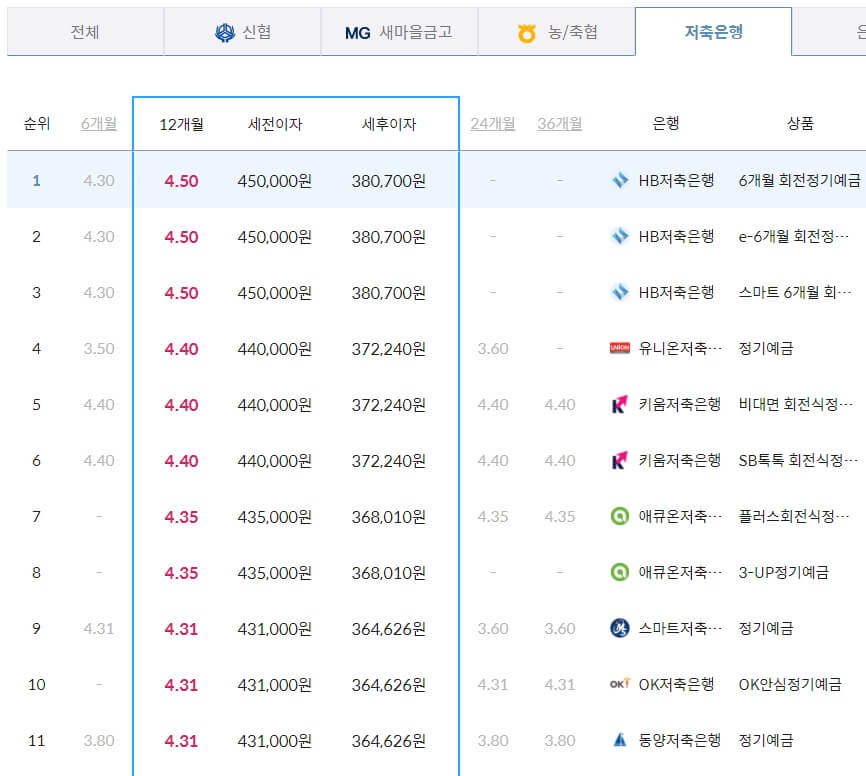
Task: Click HB저축은행 logo in rank 2 row
Action: pos(620,236)
